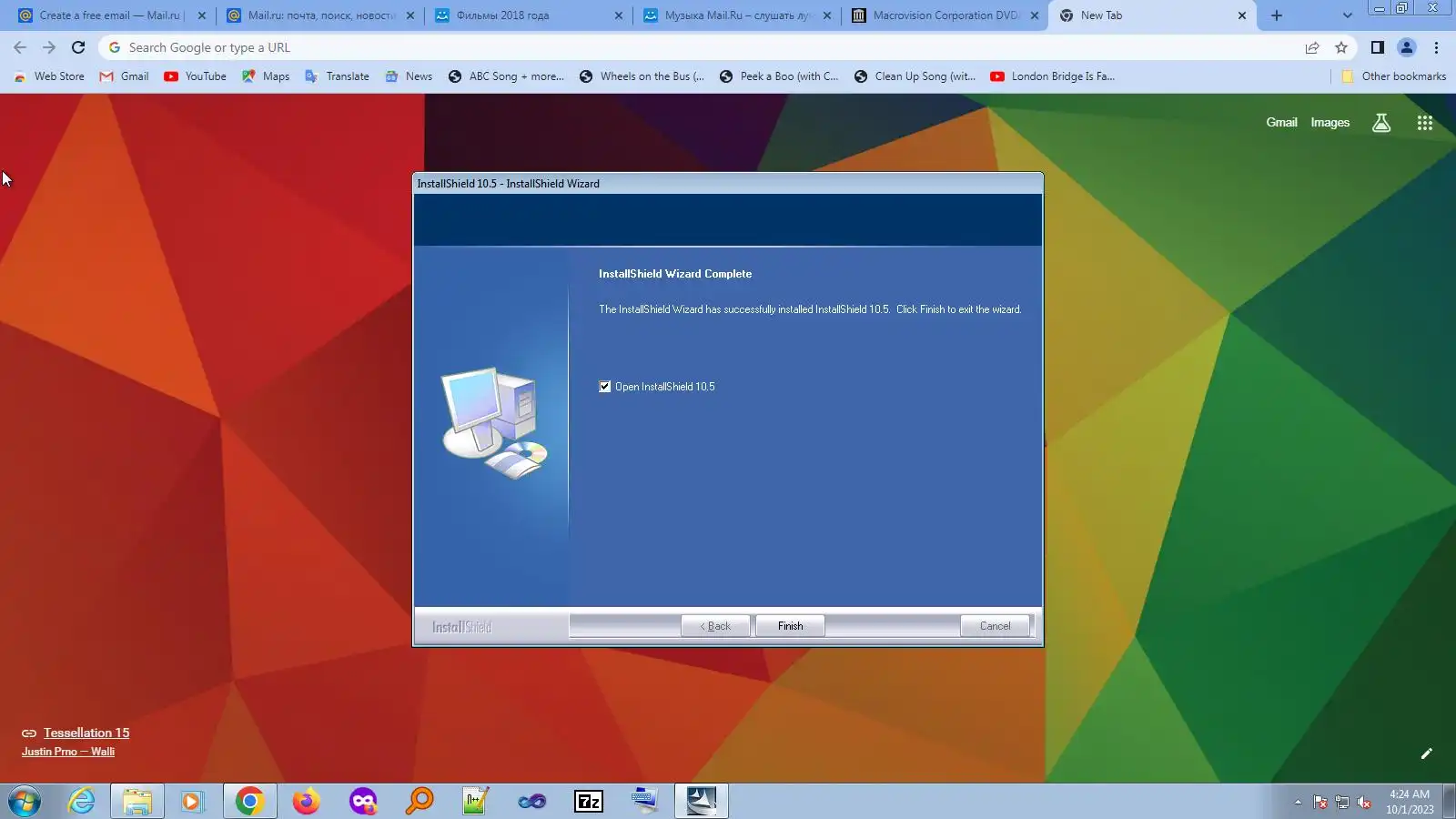Show hidden system tray icons
The image size is (1456, 819).
[x=1298, y=802]
